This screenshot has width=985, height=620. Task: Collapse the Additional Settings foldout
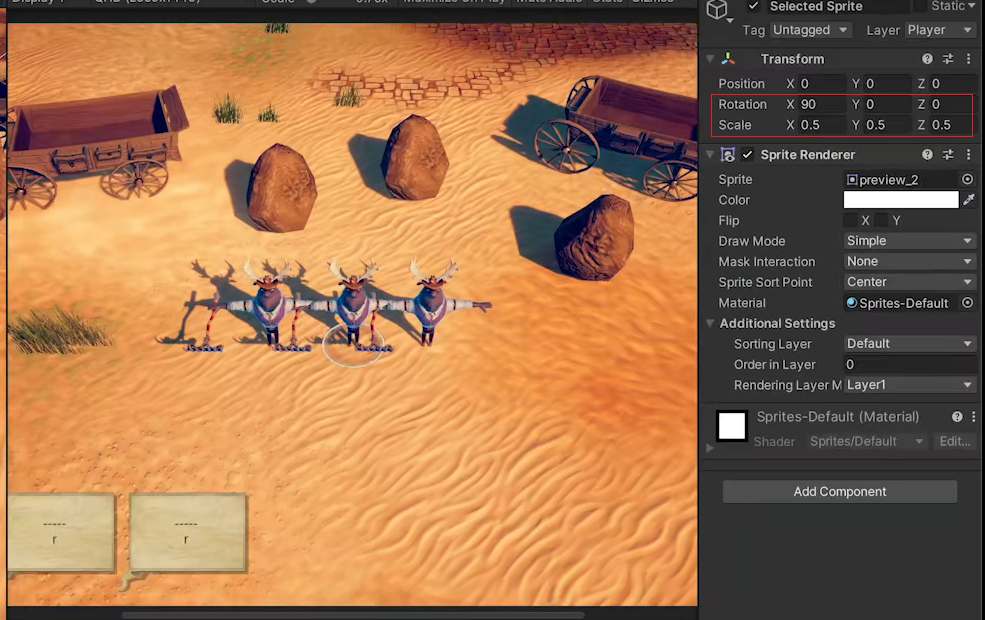click(710, 324)
